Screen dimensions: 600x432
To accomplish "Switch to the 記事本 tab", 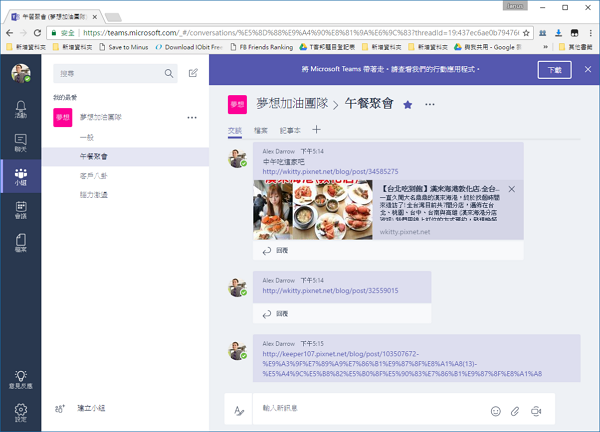I will tap(290, 130).
